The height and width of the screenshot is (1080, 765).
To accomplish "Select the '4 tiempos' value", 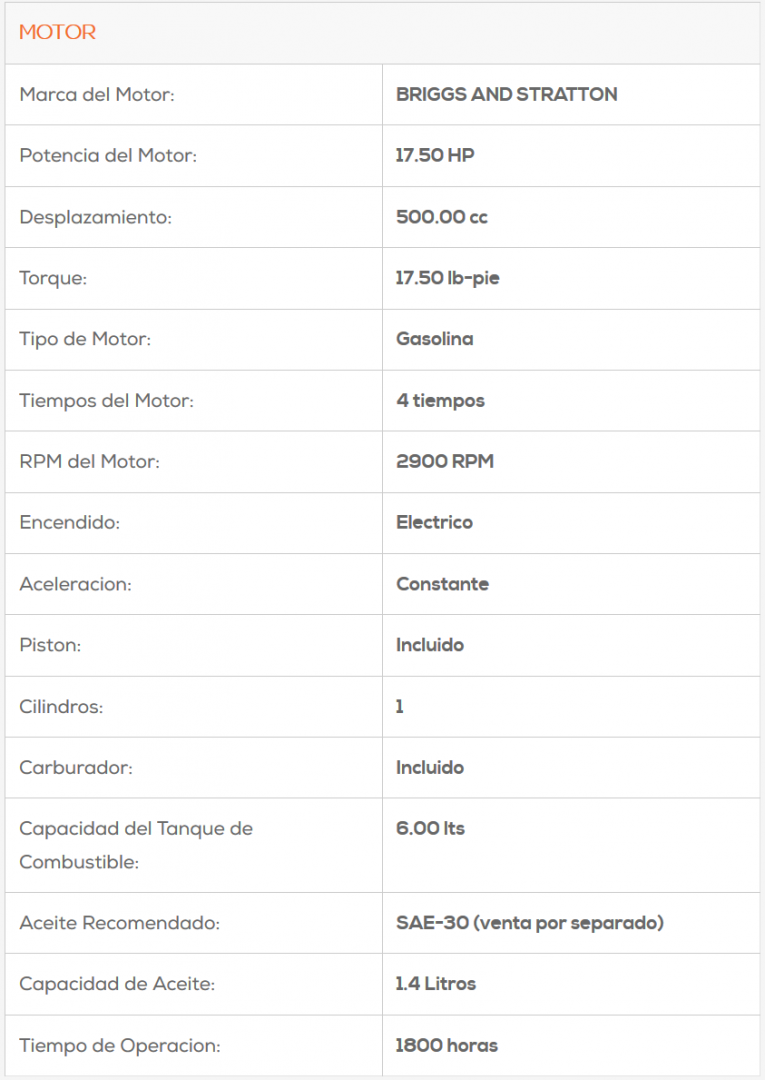I will pos(440,401).
